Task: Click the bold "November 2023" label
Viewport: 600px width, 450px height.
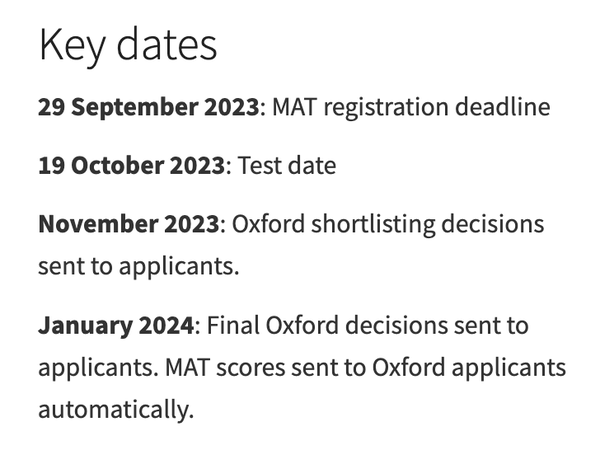Action: pos(128,223)
